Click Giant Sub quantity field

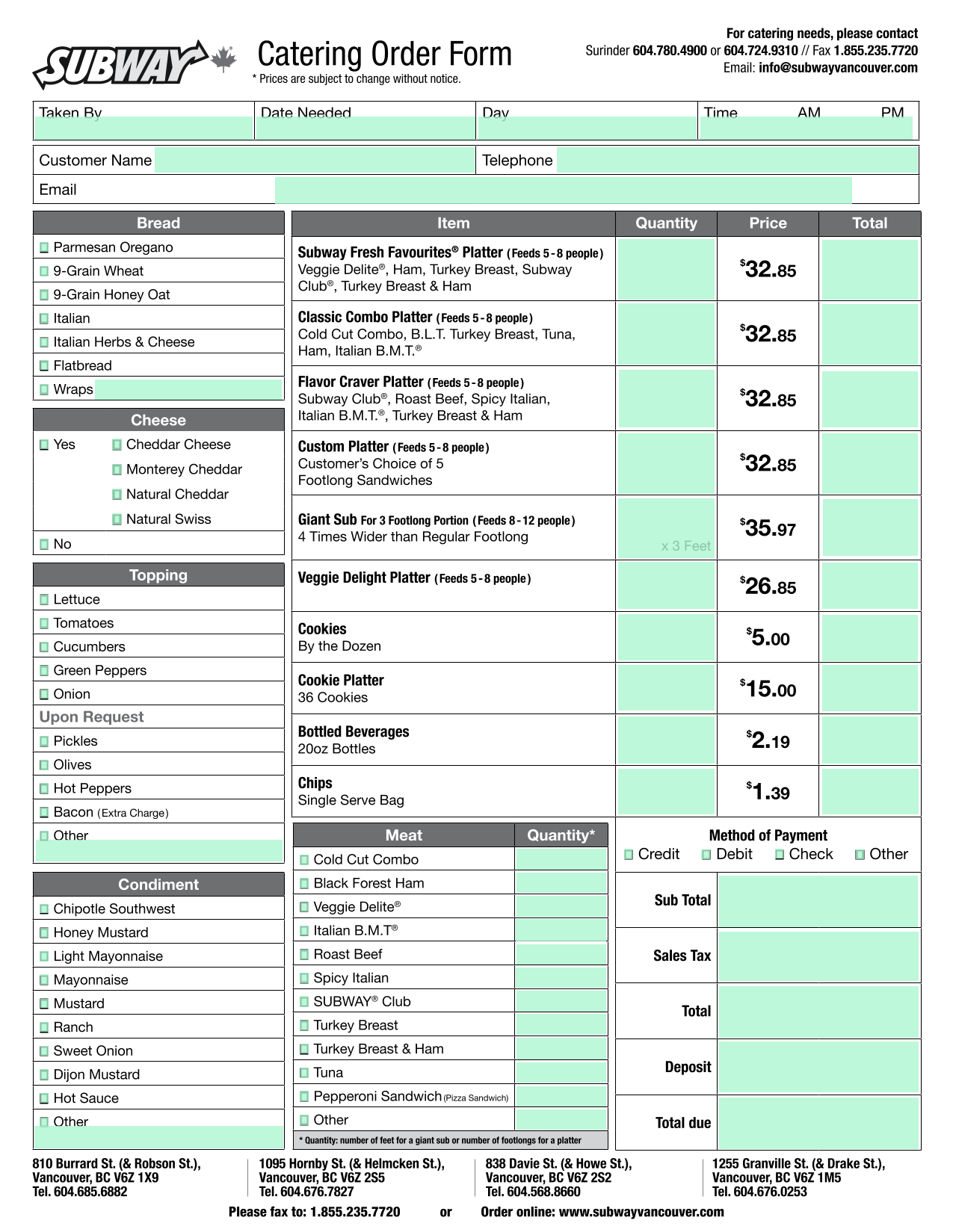[x=666, y=528]
